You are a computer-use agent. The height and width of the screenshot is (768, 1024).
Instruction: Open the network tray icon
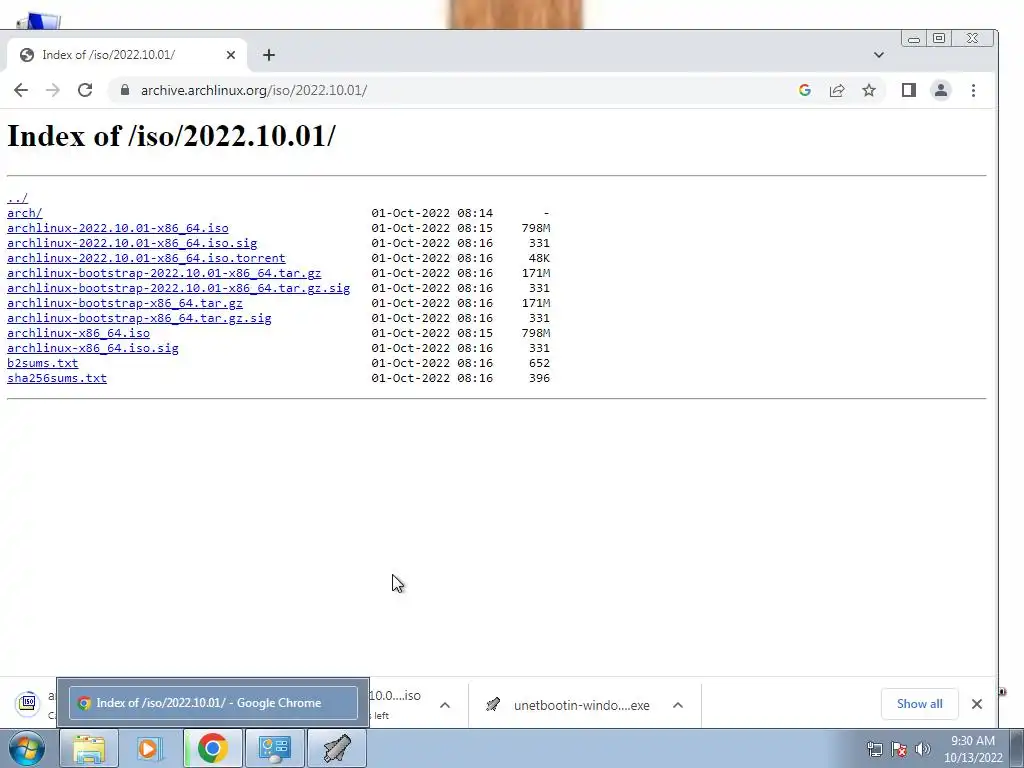(x=874, y=749)
